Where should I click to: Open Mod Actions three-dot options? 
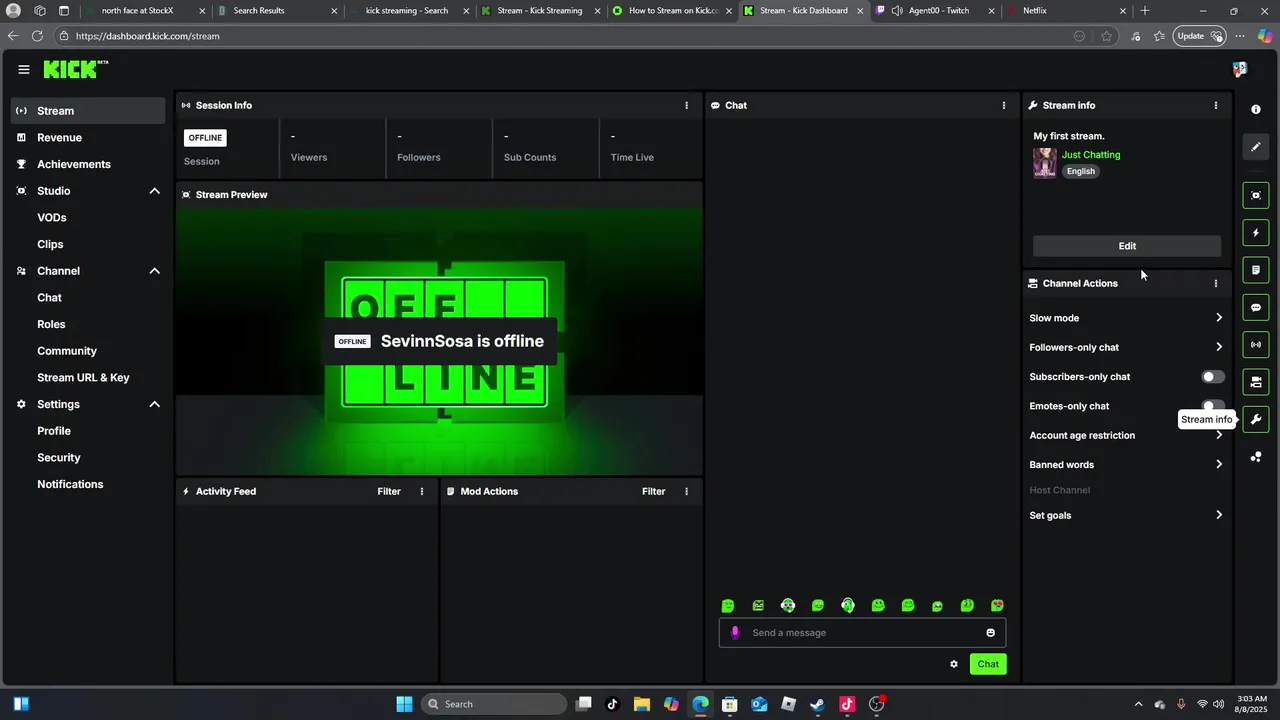pos(686,491)
